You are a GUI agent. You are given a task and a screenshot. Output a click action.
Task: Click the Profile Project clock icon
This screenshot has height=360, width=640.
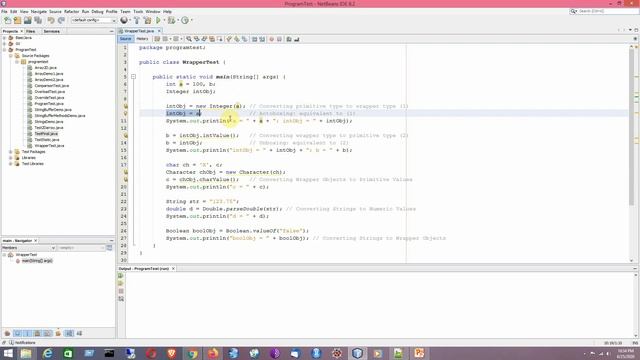pos(185,20)
